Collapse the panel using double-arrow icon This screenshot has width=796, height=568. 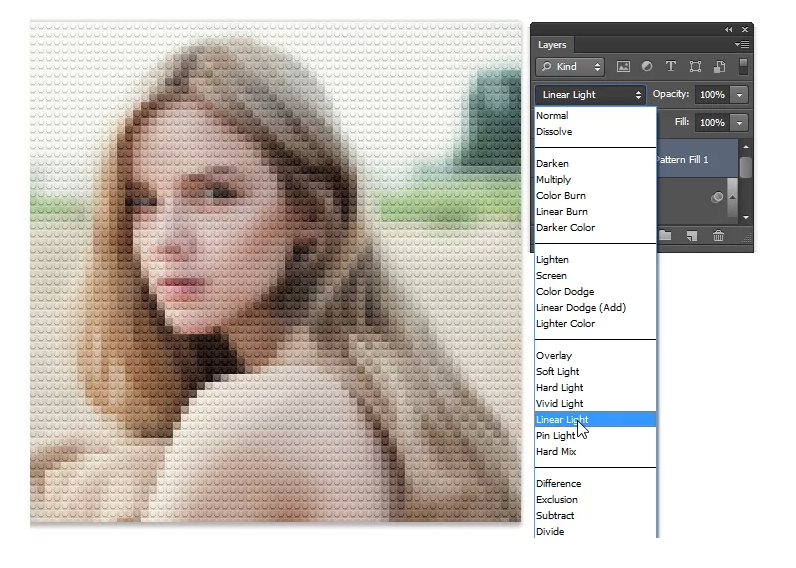click(728, 30)
